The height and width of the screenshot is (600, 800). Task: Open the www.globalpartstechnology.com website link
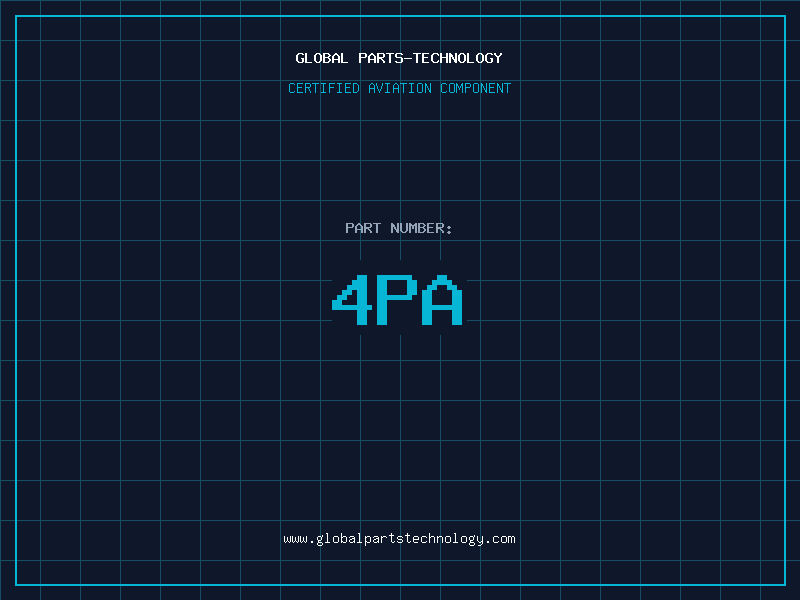399,539
